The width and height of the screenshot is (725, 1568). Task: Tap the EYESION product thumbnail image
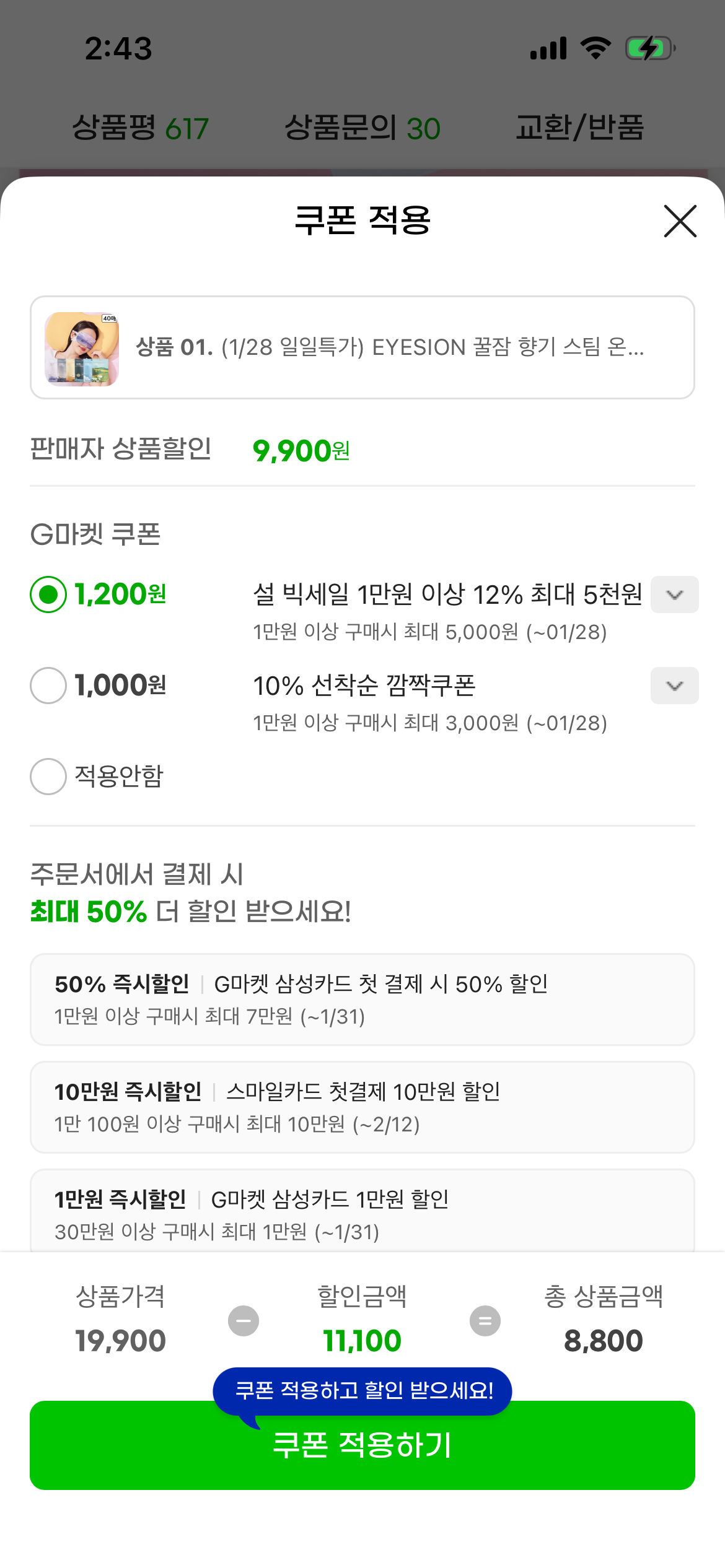(x=82, y=349)
